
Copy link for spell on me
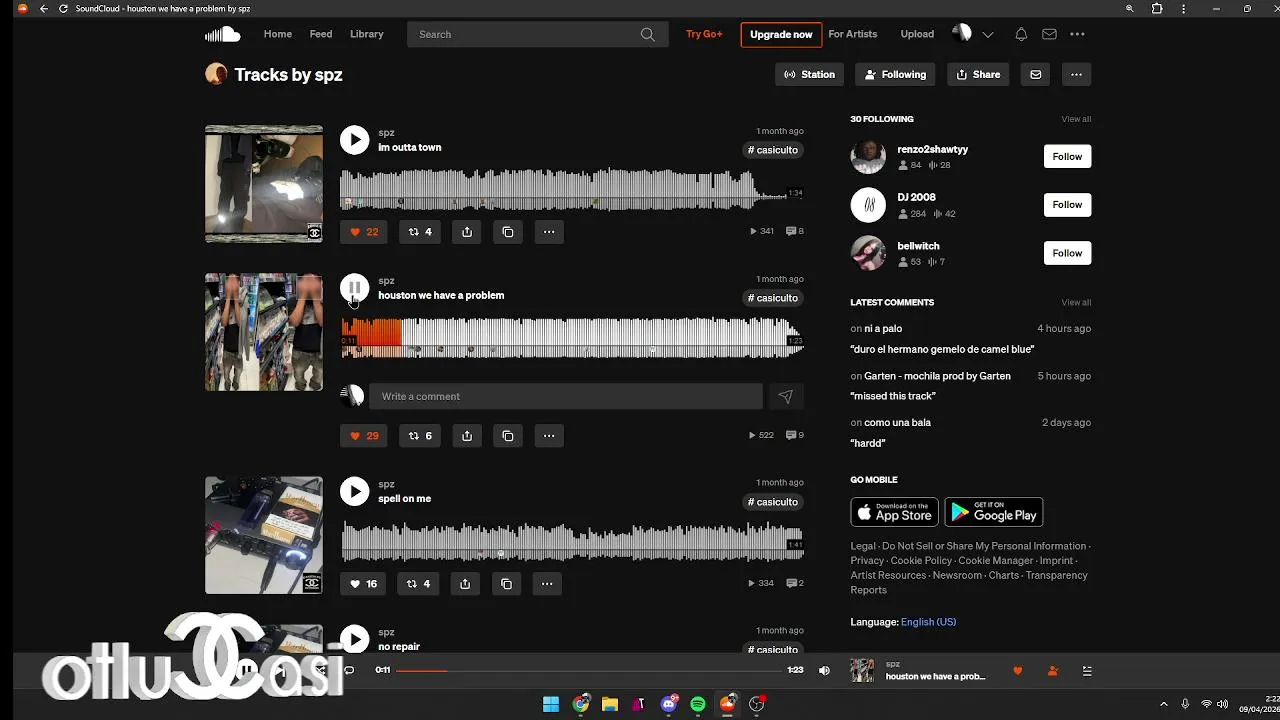click(x=506, y=584)
